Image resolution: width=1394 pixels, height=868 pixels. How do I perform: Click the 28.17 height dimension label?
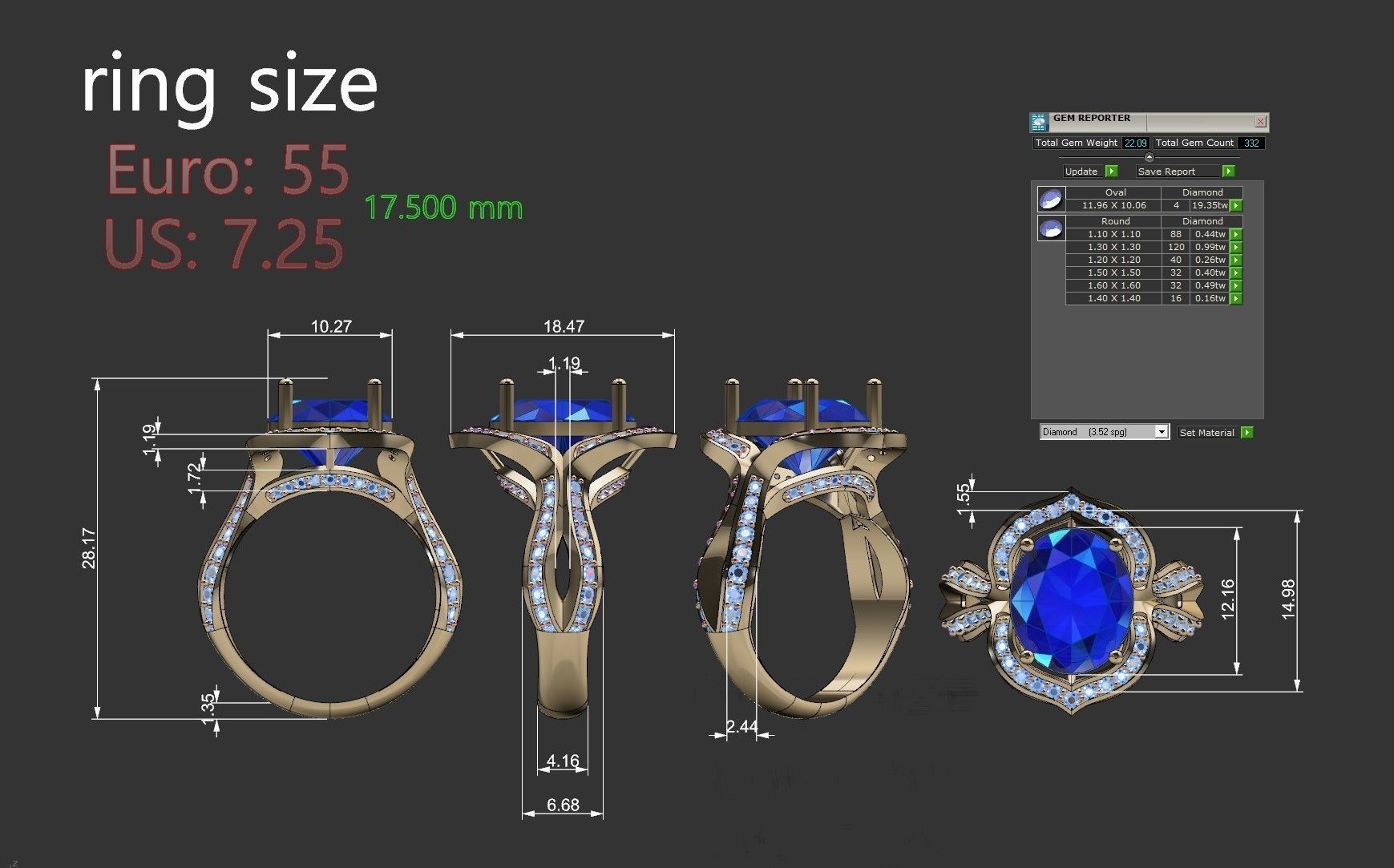coord(88,548)
